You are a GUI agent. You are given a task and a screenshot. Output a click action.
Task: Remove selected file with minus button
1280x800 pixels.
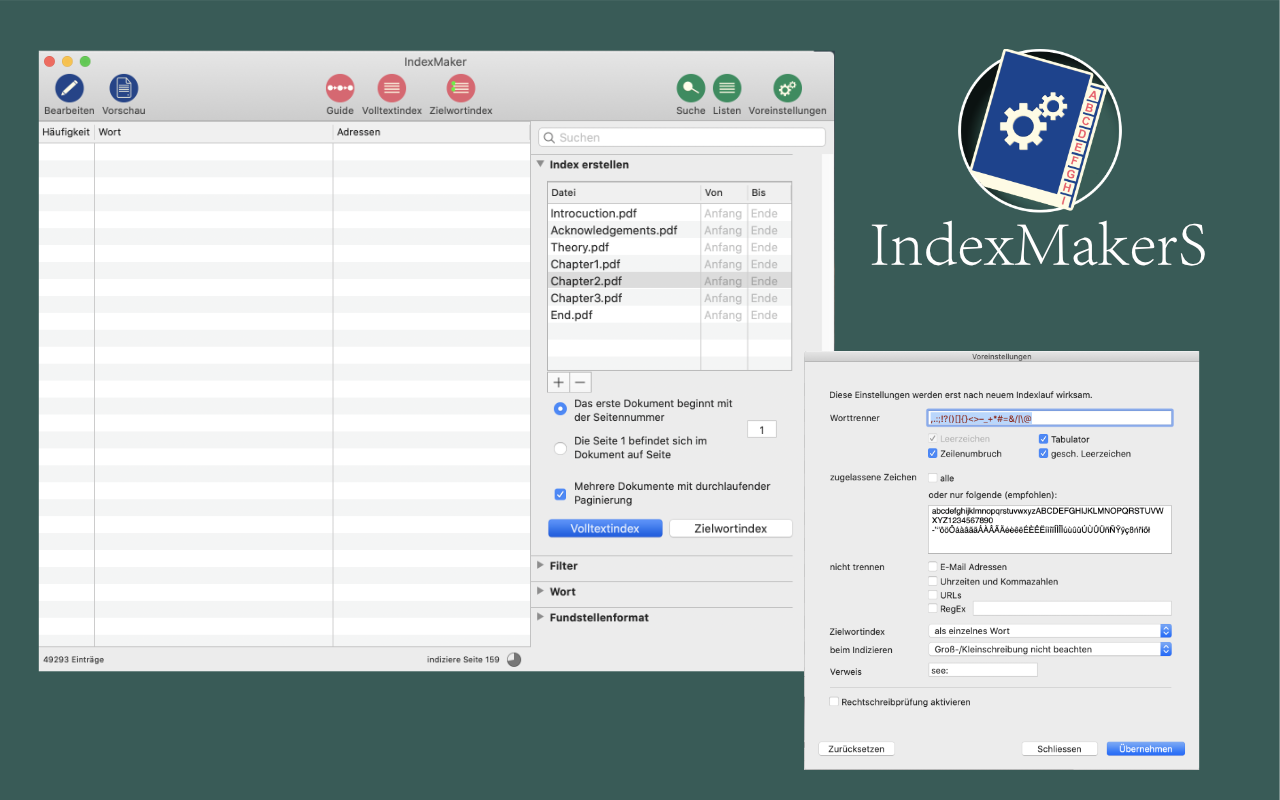point(580,382)
